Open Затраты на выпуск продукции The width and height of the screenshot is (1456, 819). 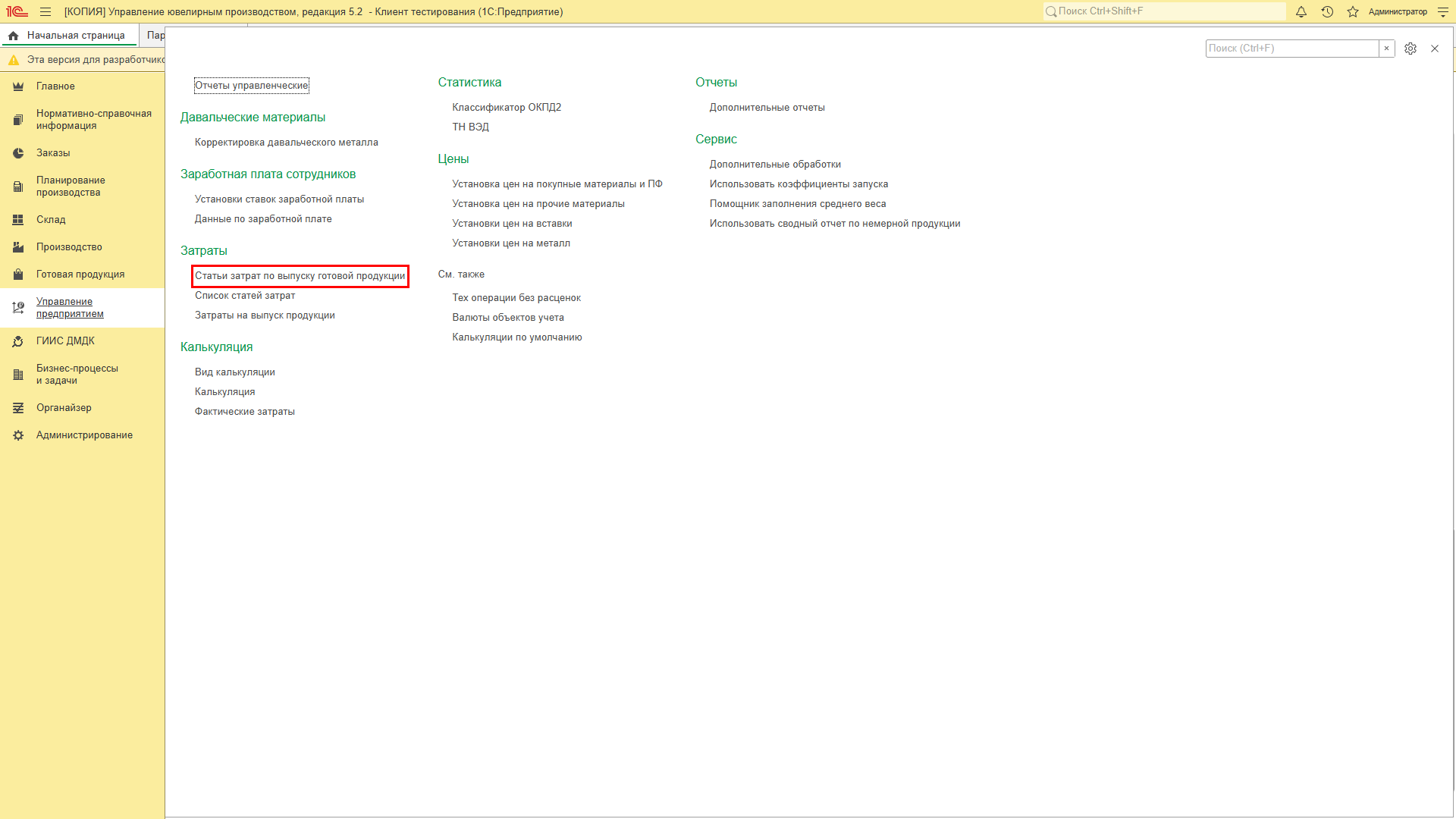coord(265,315)
